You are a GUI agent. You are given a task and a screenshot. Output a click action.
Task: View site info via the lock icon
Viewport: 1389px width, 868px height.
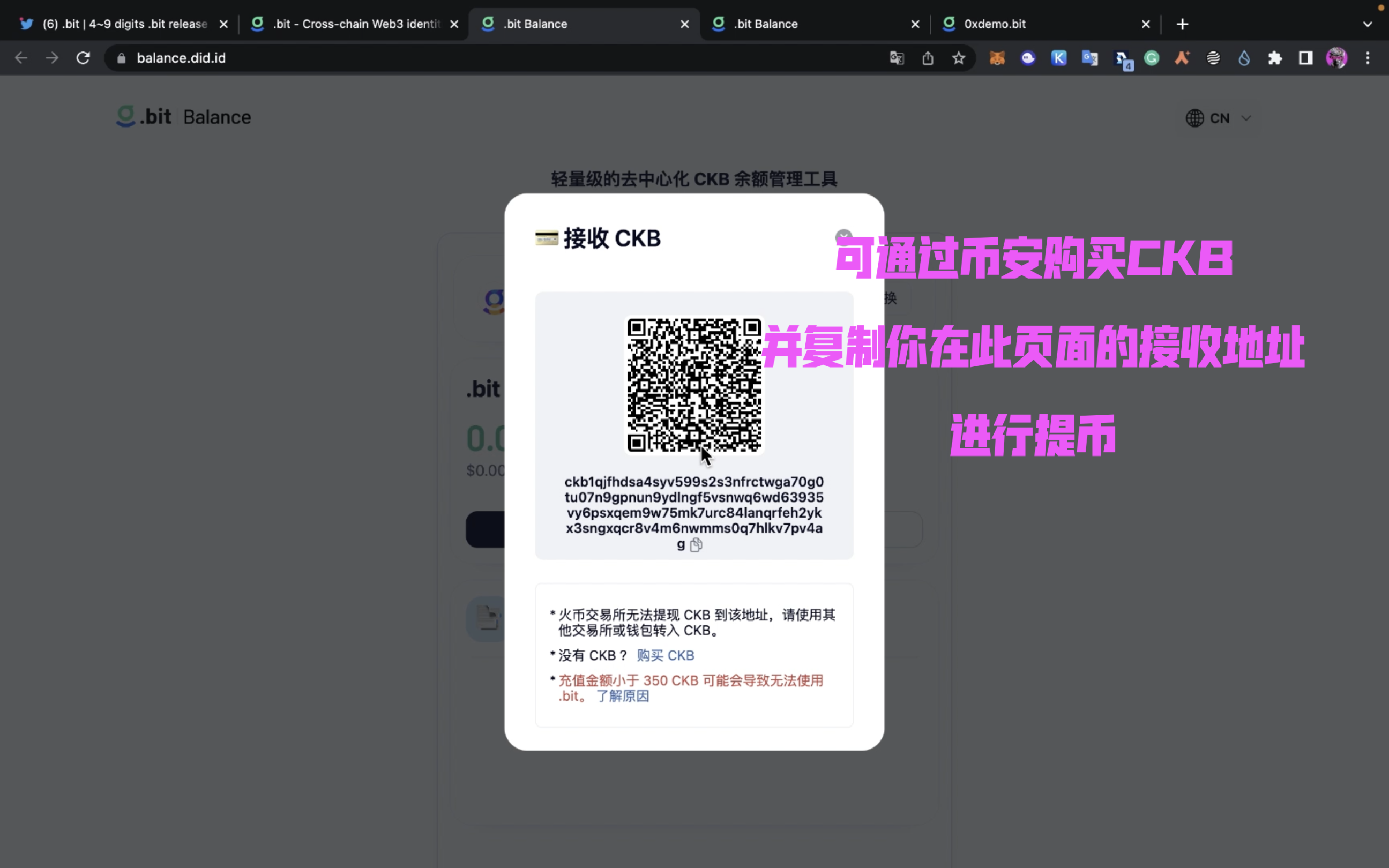coord(121,58)
